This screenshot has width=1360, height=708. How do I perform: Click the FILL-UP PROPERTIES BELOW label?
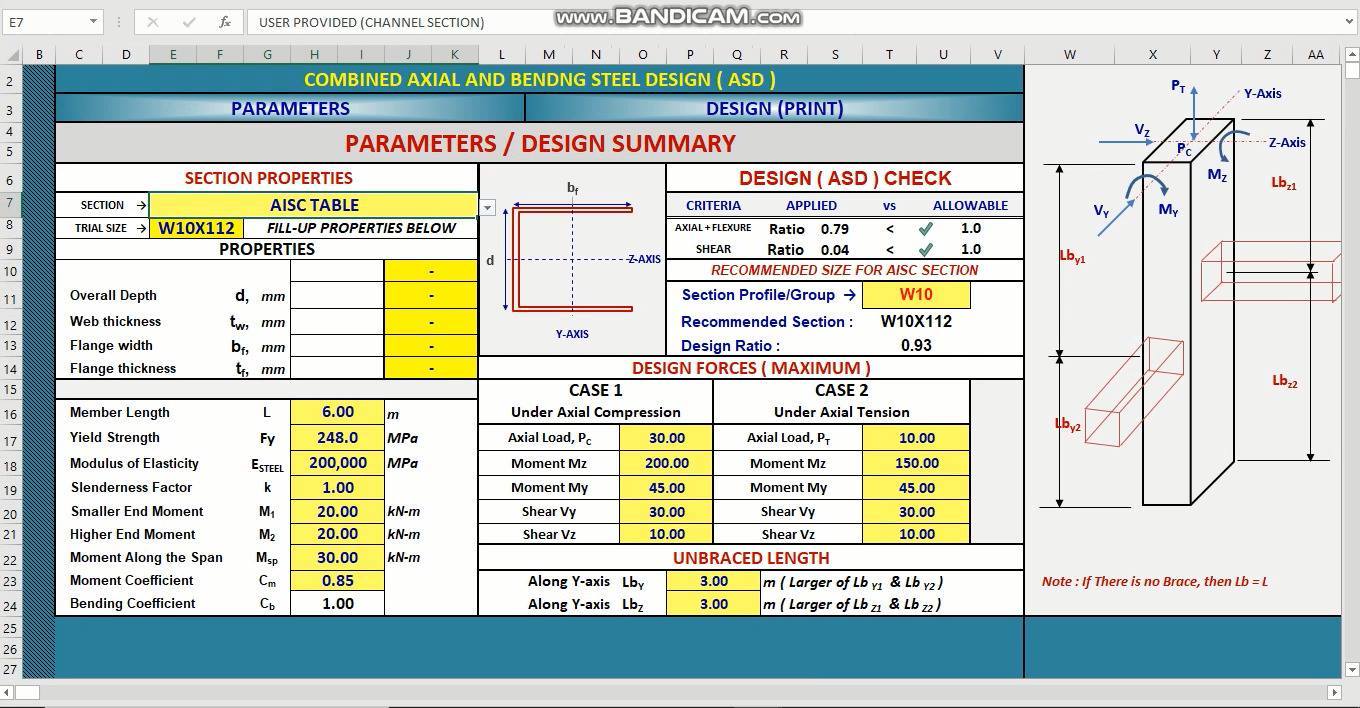coord(361,228)
